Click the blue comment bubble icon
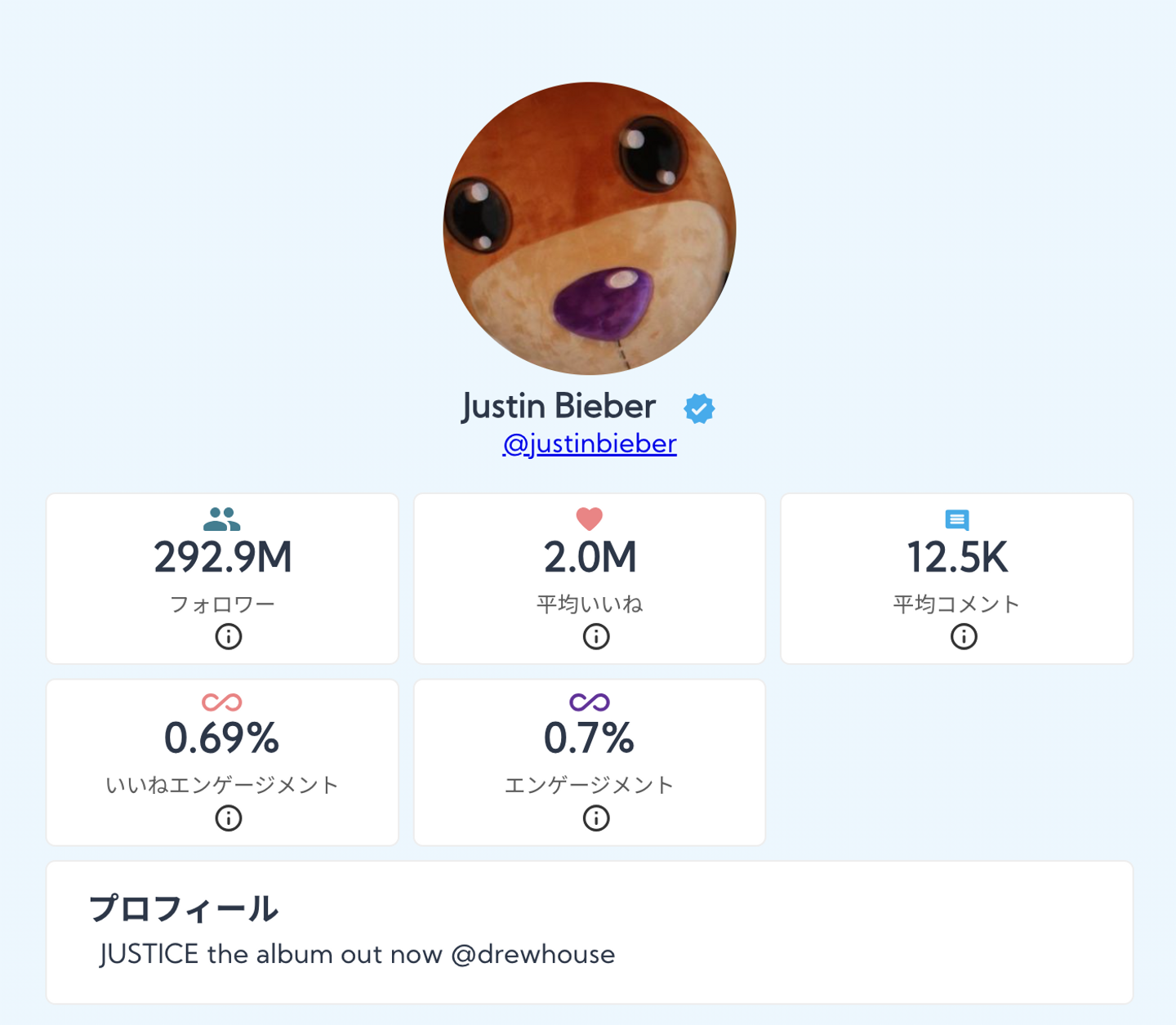 coord(956,519)
